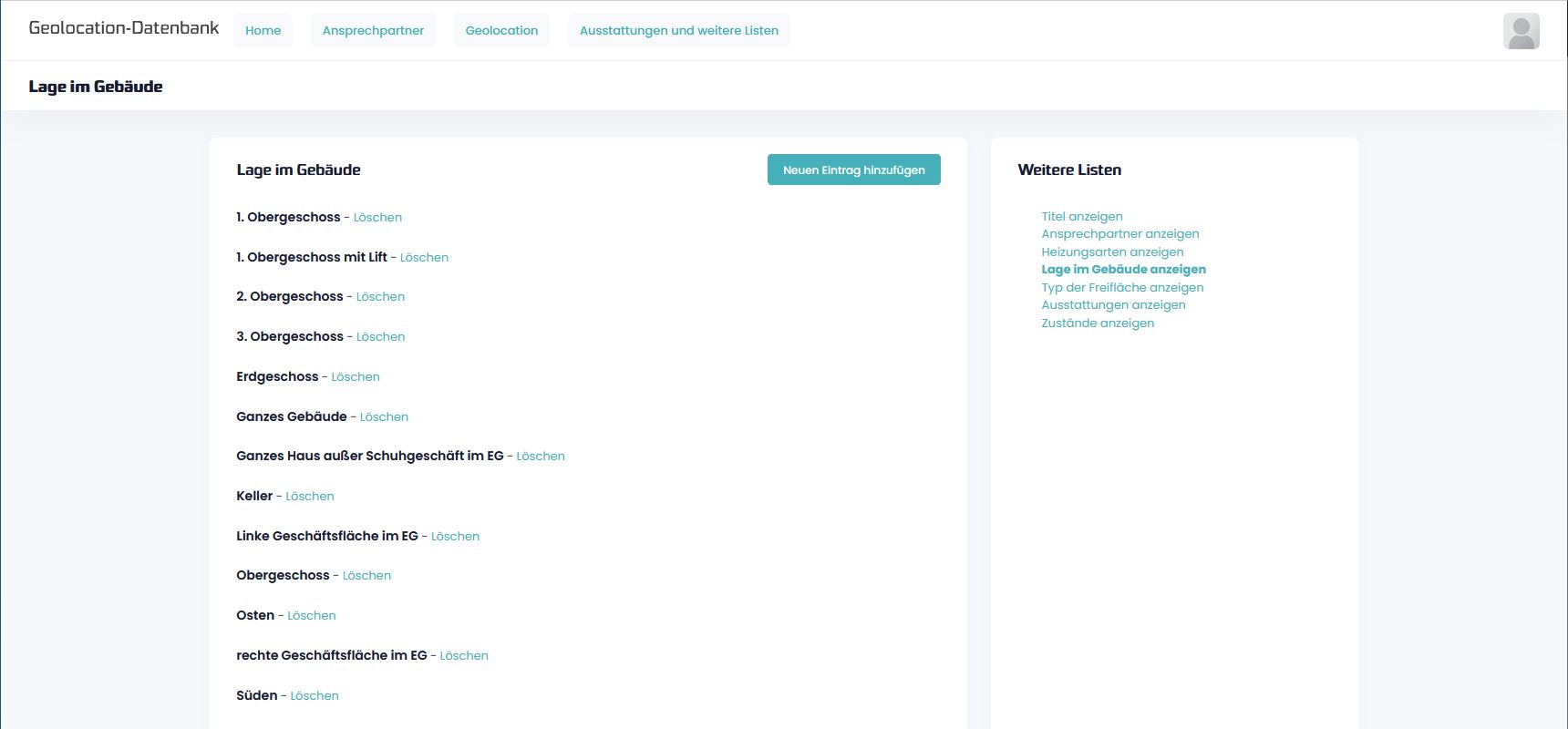
Task: Open Ausstattungen und weitere Listen menu
Action: pyautogui.click(x=678, y=31)
